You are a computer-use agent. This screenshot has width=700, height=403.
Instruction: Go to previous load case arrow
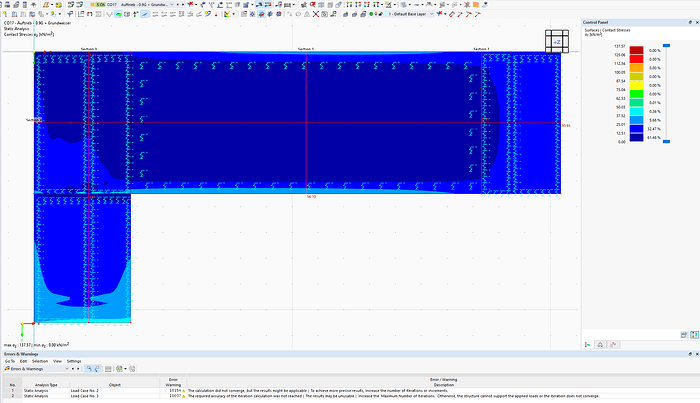point(177,4)
